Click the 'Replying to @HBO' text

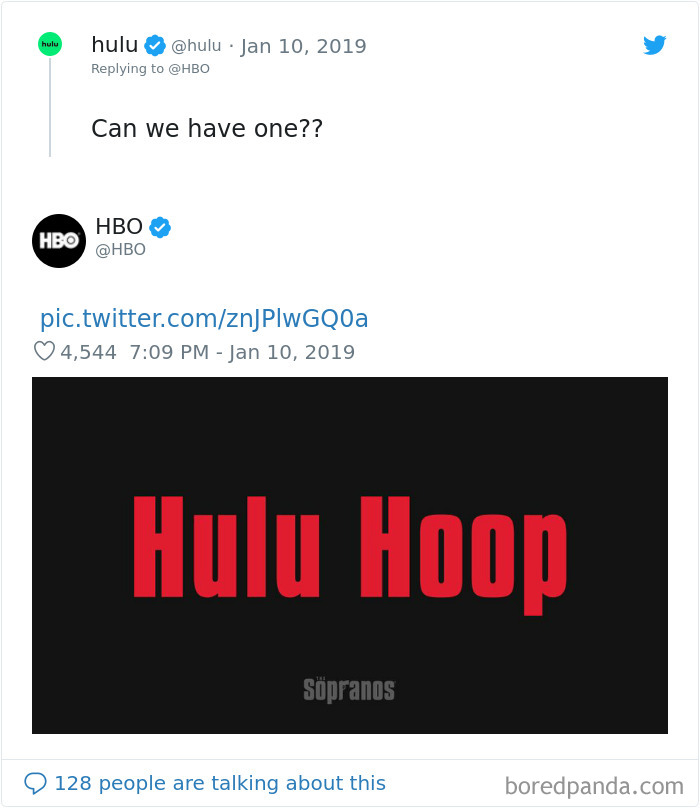(151, 69)
